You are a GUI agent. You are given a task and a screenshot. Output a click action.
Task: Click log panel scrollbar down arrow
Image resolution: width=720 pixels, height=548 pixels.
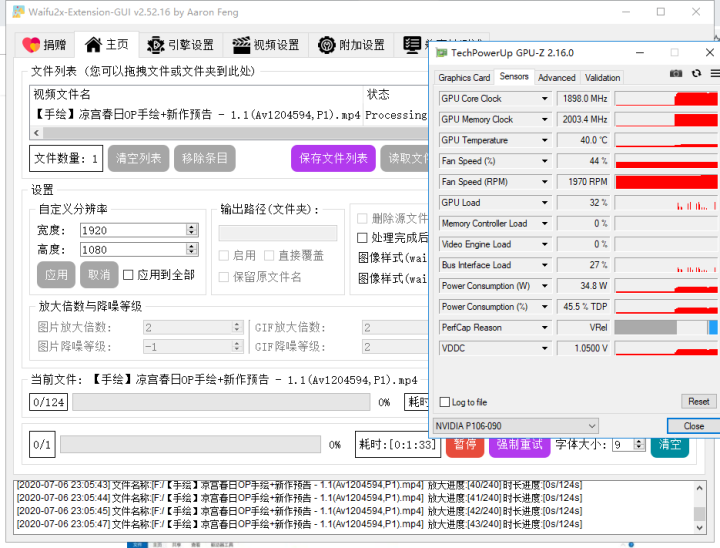click(x=699, y=528)
